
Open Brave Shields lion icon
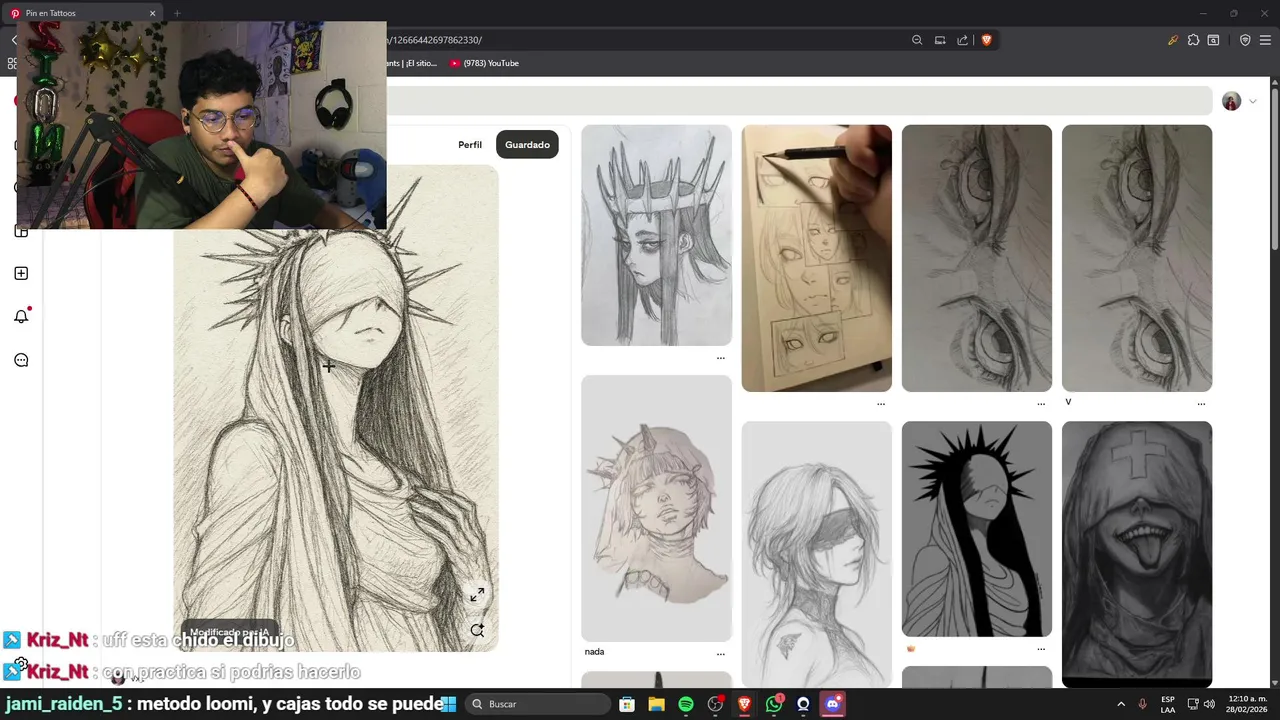[x=986, y=40]
